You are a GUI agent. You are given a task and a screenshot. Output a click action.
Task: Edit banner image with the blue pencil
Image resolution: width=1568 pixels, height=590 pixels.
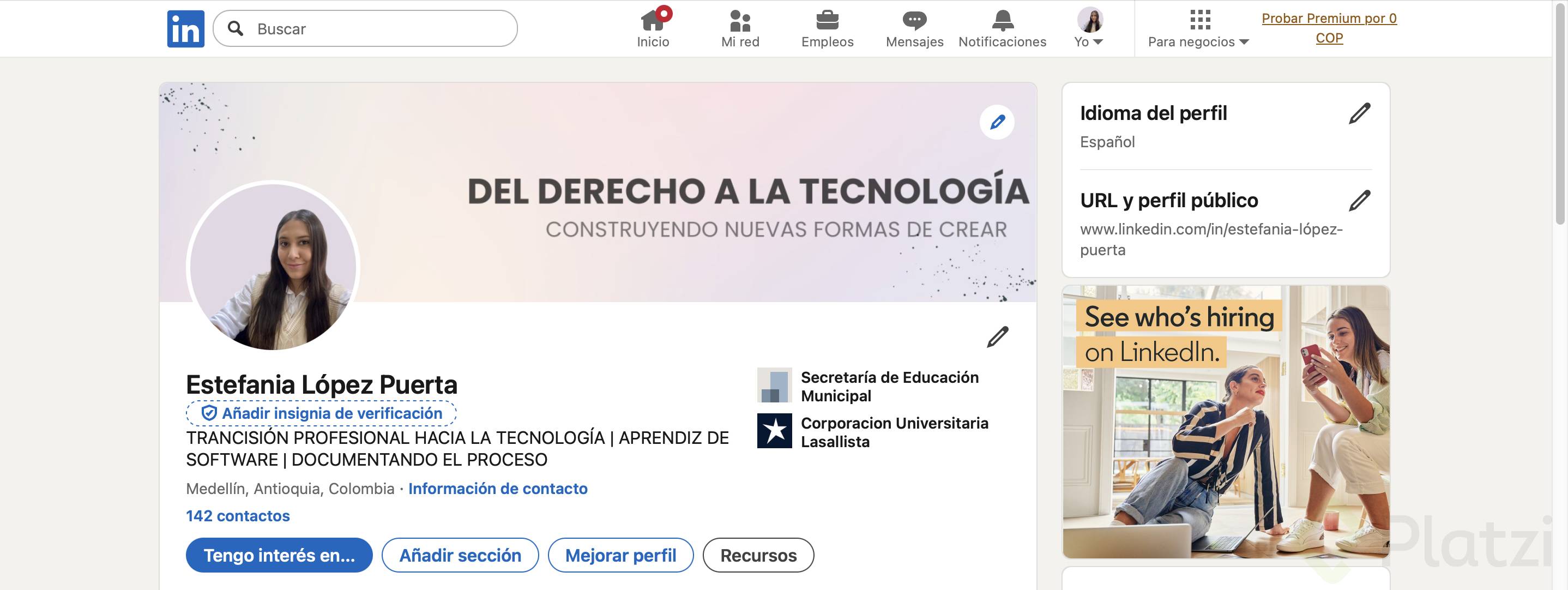tap(997, 122)
